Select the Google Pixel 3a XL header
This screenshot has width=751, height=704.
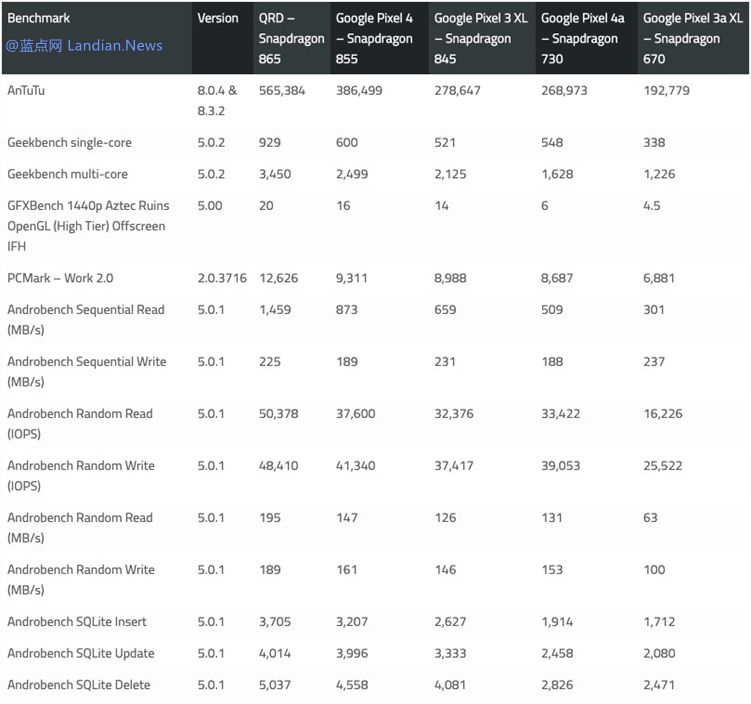(690, 38)
